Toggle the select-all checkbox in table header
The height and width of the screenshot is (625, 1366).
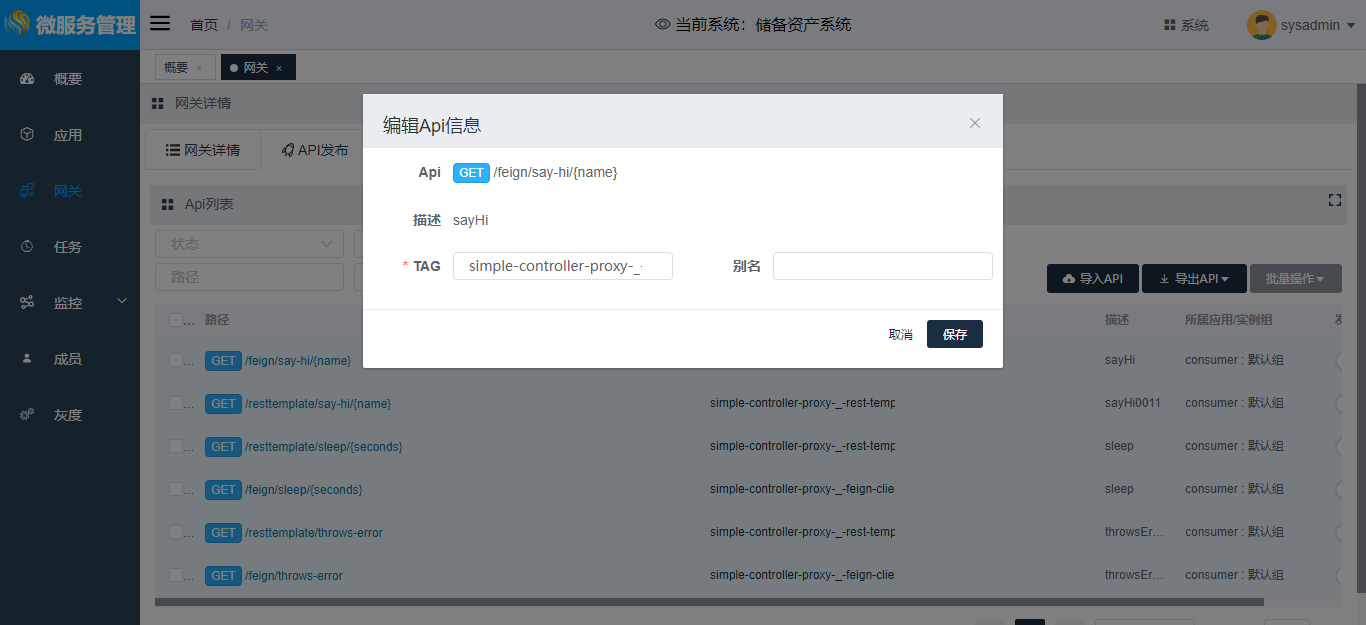coord(176,320)
